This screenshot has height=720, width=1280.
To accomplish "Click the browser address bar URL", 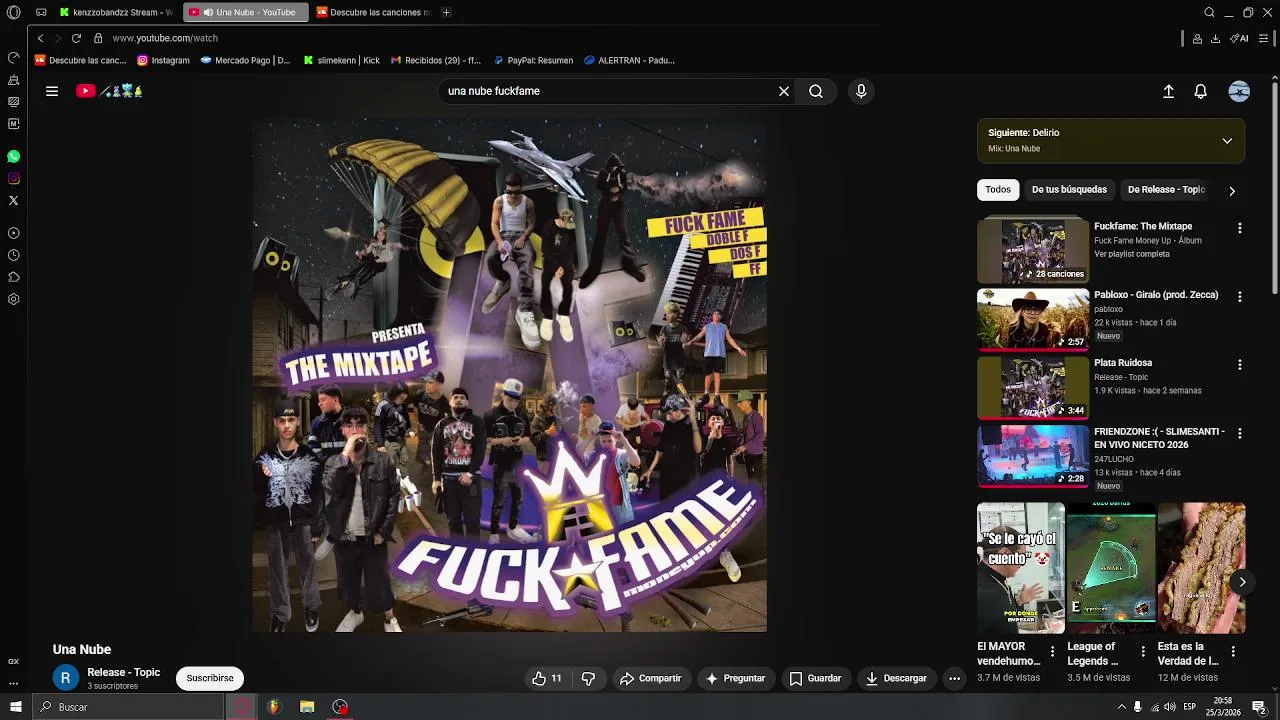I will (165, 38).
